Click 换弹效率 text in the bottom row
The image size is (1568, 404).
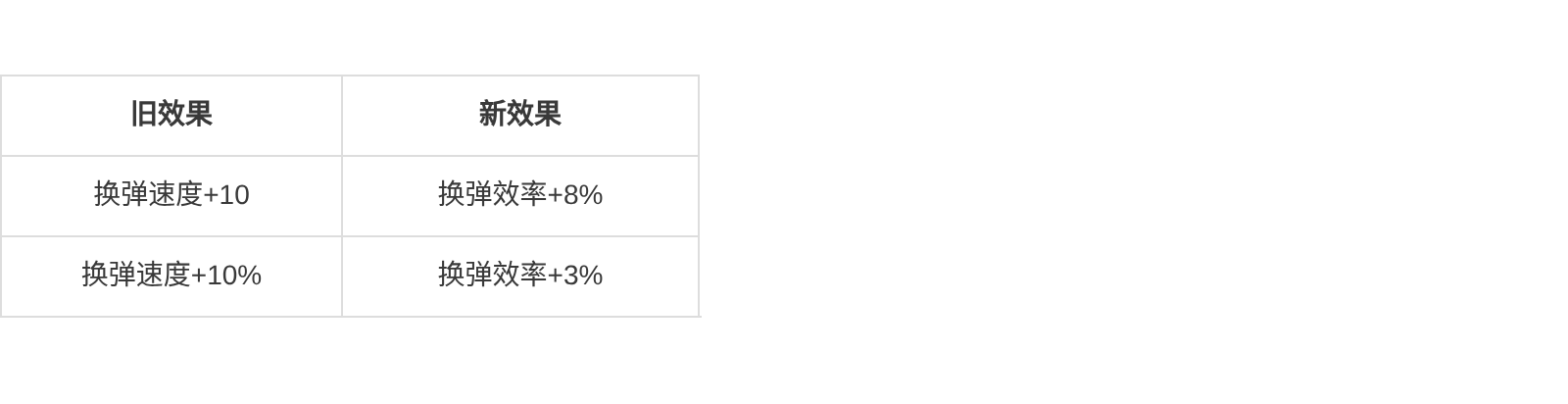point(492,276)
